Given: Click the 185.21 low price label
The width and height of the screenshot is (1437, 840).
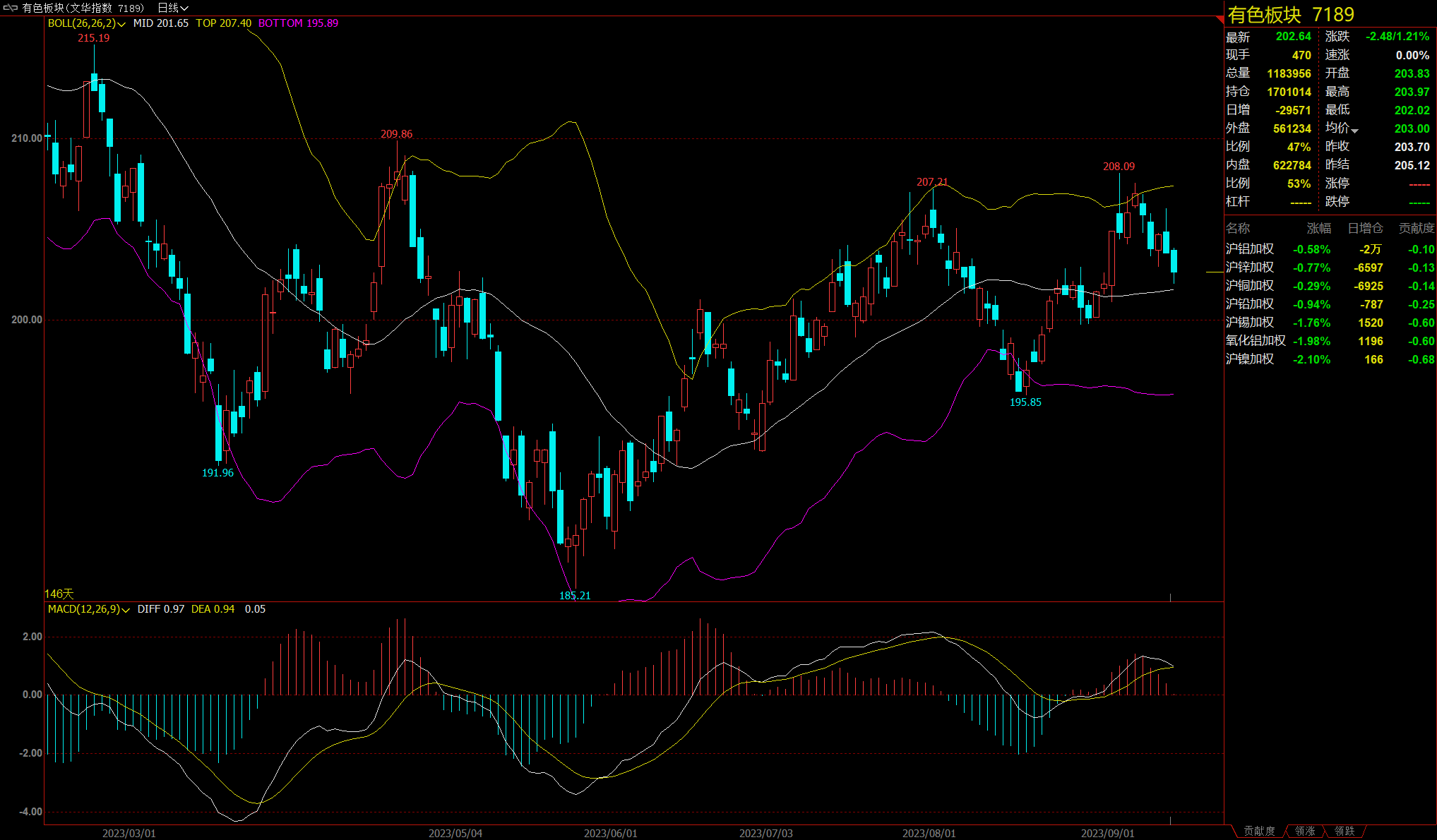Looking at the screenshot, I should (x=575, y=596).
